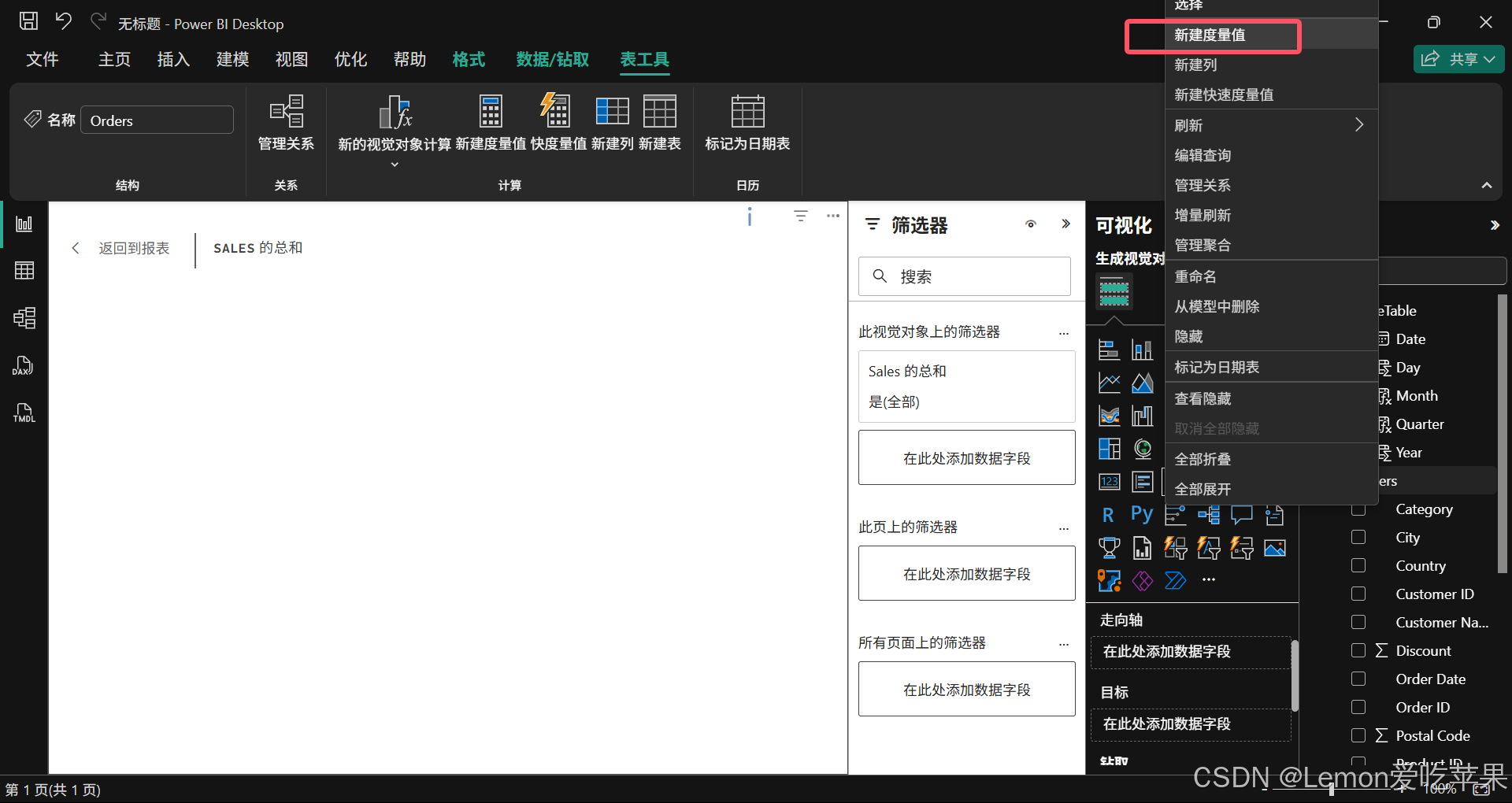This screenshot has width=1512, height=803.
Task: Click the Undo arrow icon
Action: tap(64, 21)
